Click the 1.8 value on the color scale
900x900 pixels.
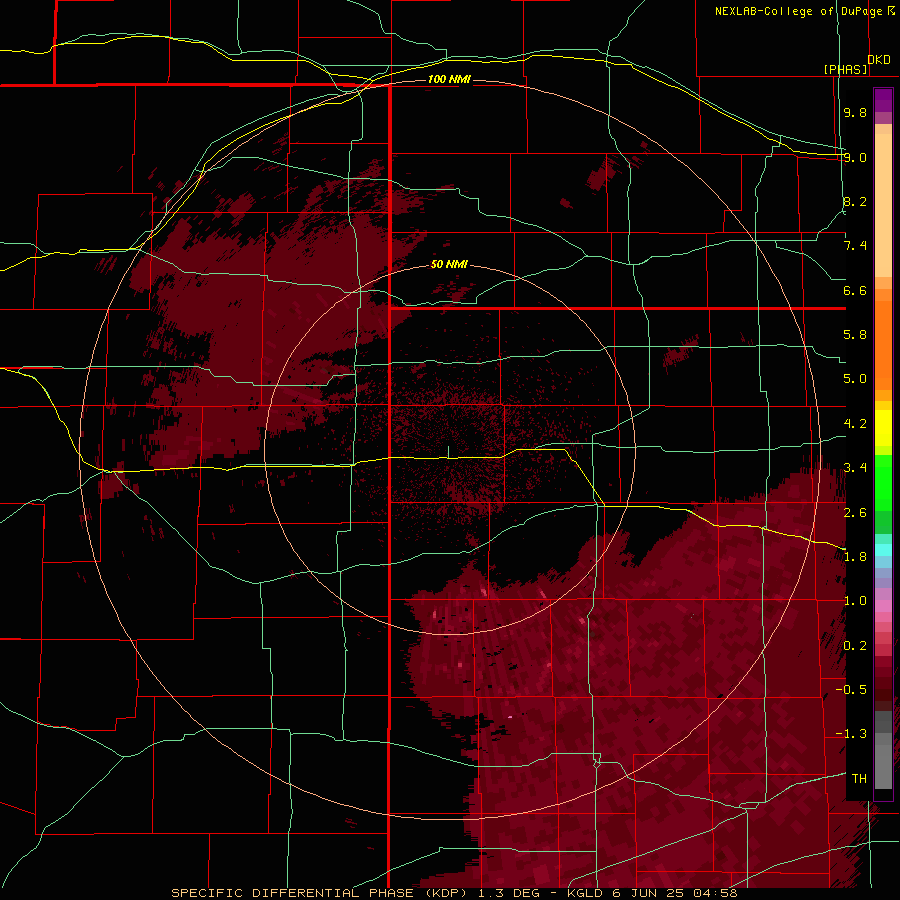(x=855, y=557)
